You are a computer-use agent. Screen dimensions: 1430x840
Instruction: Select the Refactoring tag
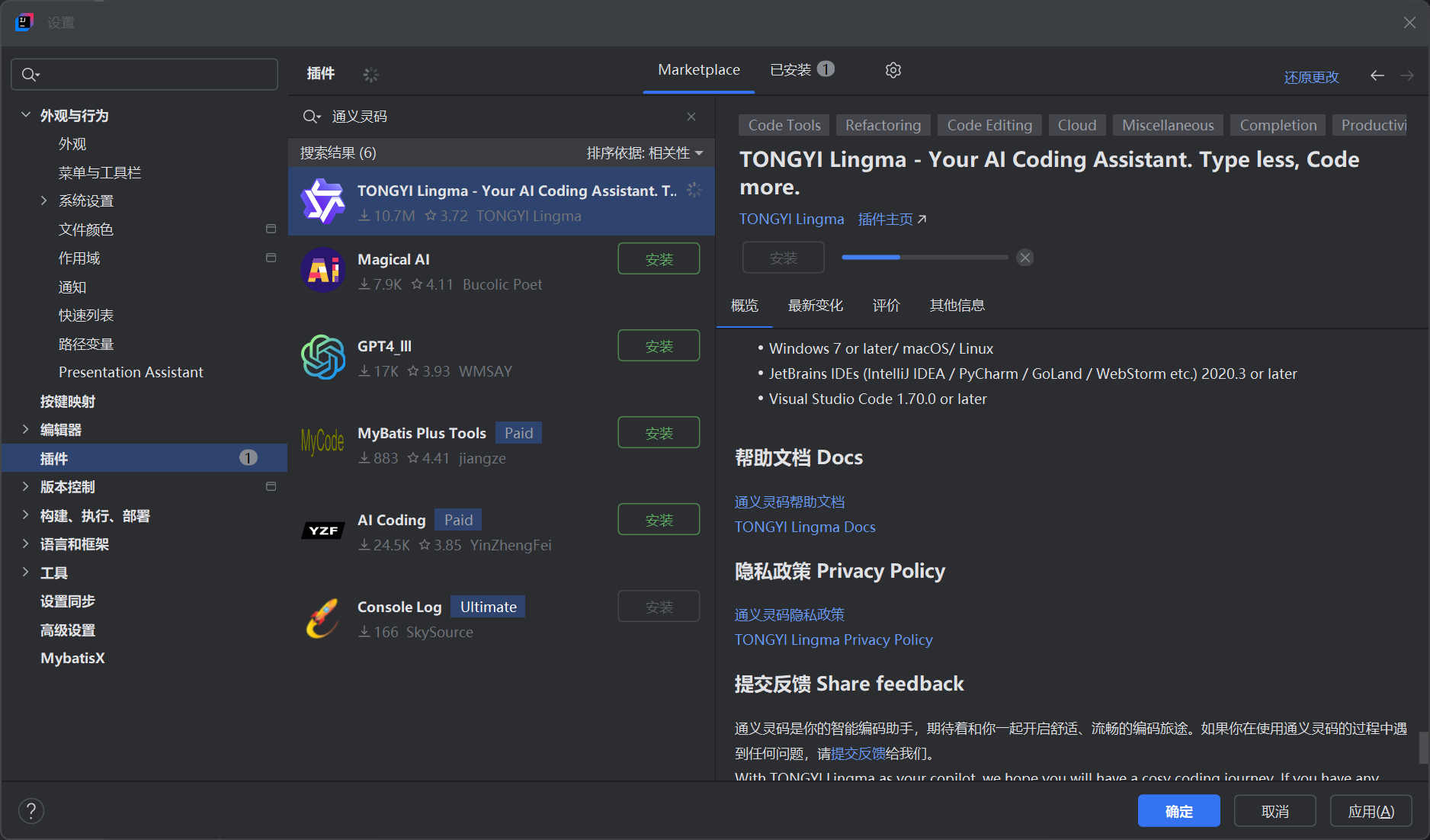pyautogui.click(x=883, y=125)
